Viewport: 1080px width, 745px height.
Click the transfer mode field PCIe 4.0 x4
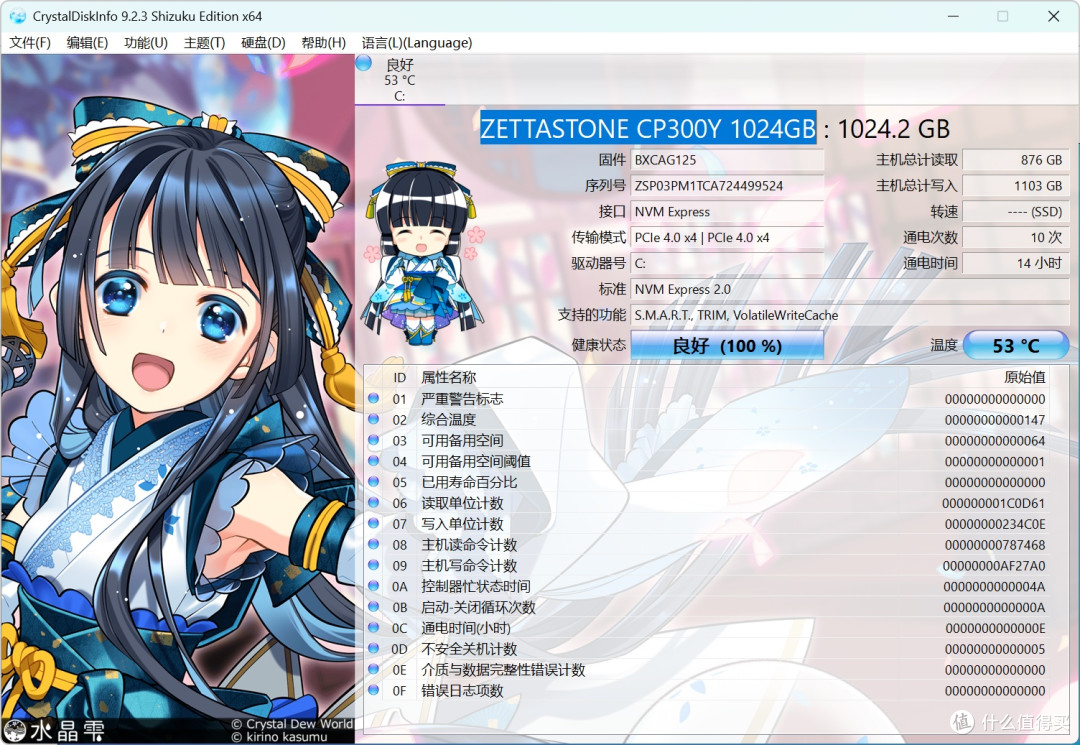727,238
